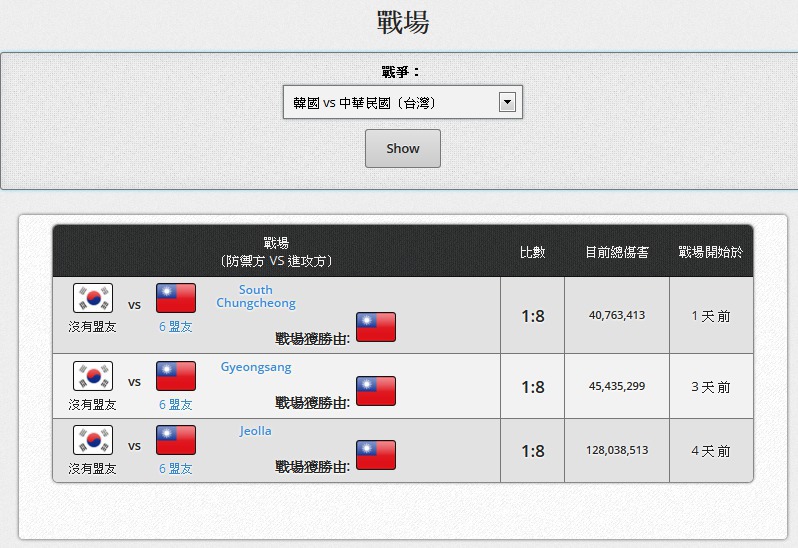Click South Korea flag in South Chungcheong row
Screen dimensions: 798x548
pos(93,298)
